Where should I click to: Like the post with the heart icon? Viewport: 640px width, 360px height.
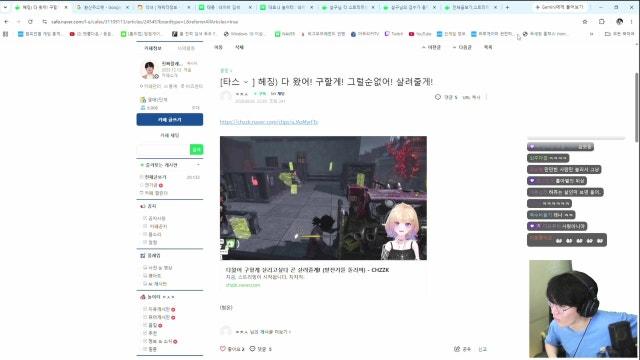click(x=223, y=349)
